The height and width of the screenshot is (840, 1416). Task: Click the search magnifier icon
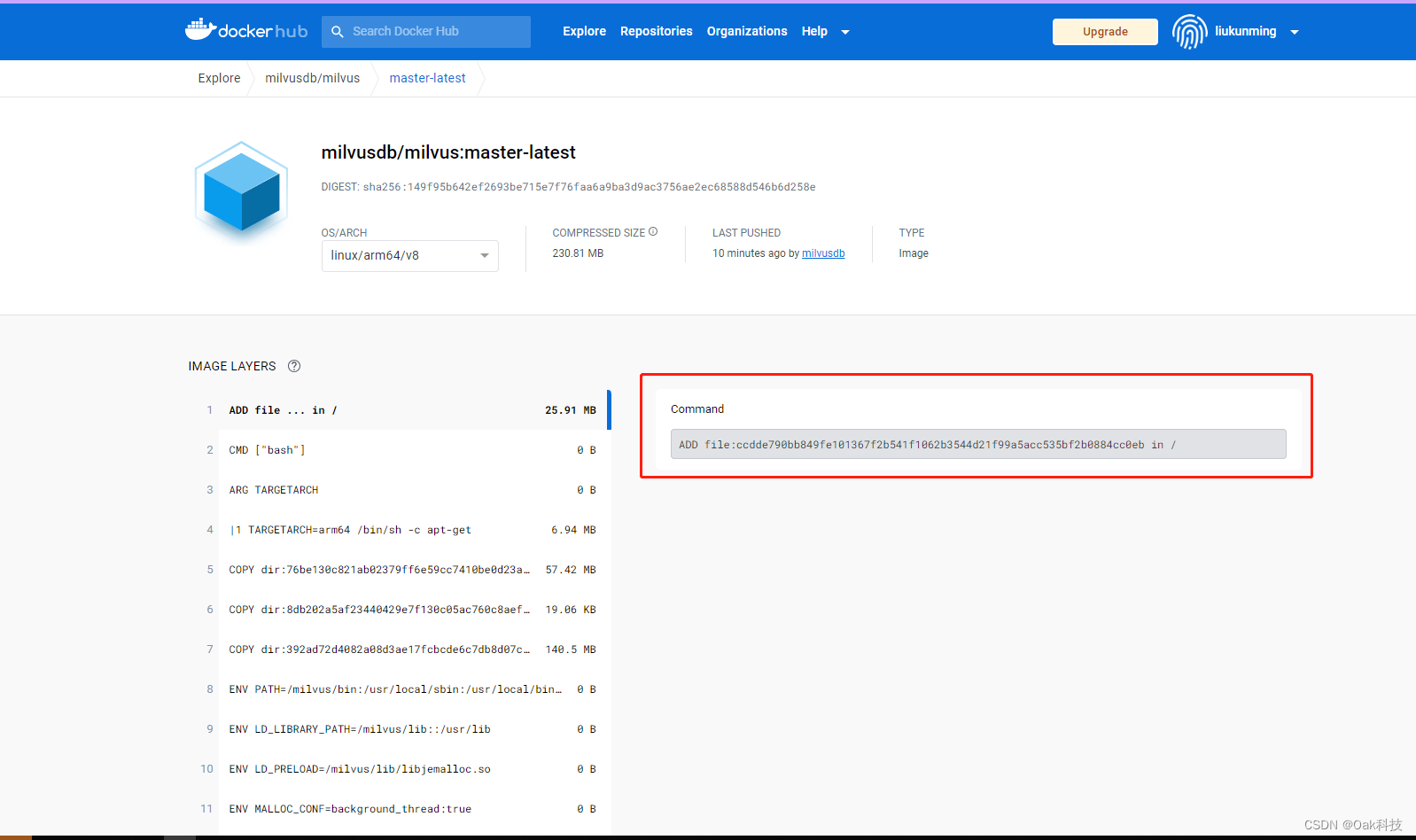click(x=338, y=32)
